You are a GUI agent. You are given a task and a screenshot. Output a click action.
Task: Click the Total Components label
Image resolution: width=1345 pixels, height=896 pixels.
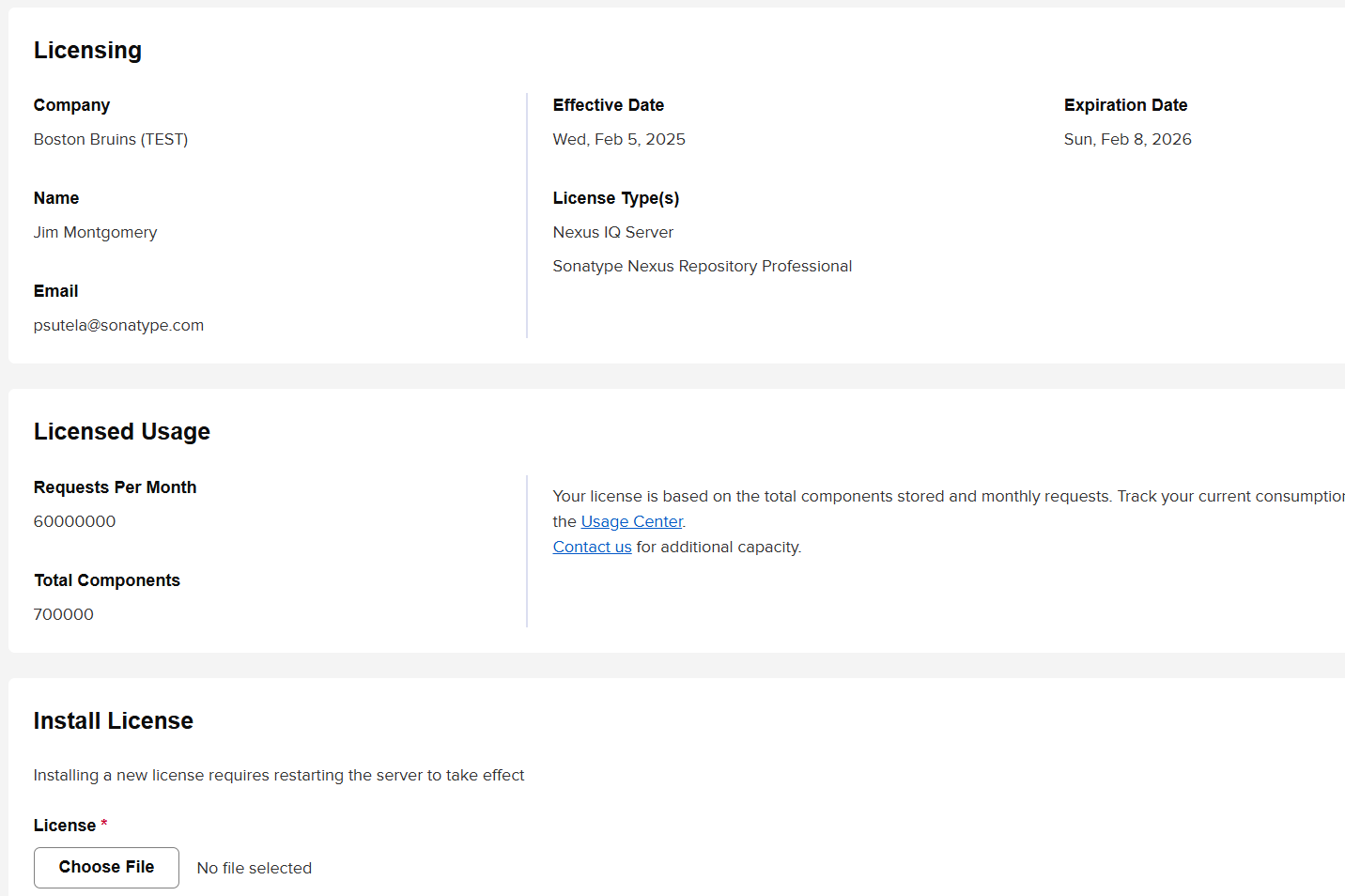[106, 580]
